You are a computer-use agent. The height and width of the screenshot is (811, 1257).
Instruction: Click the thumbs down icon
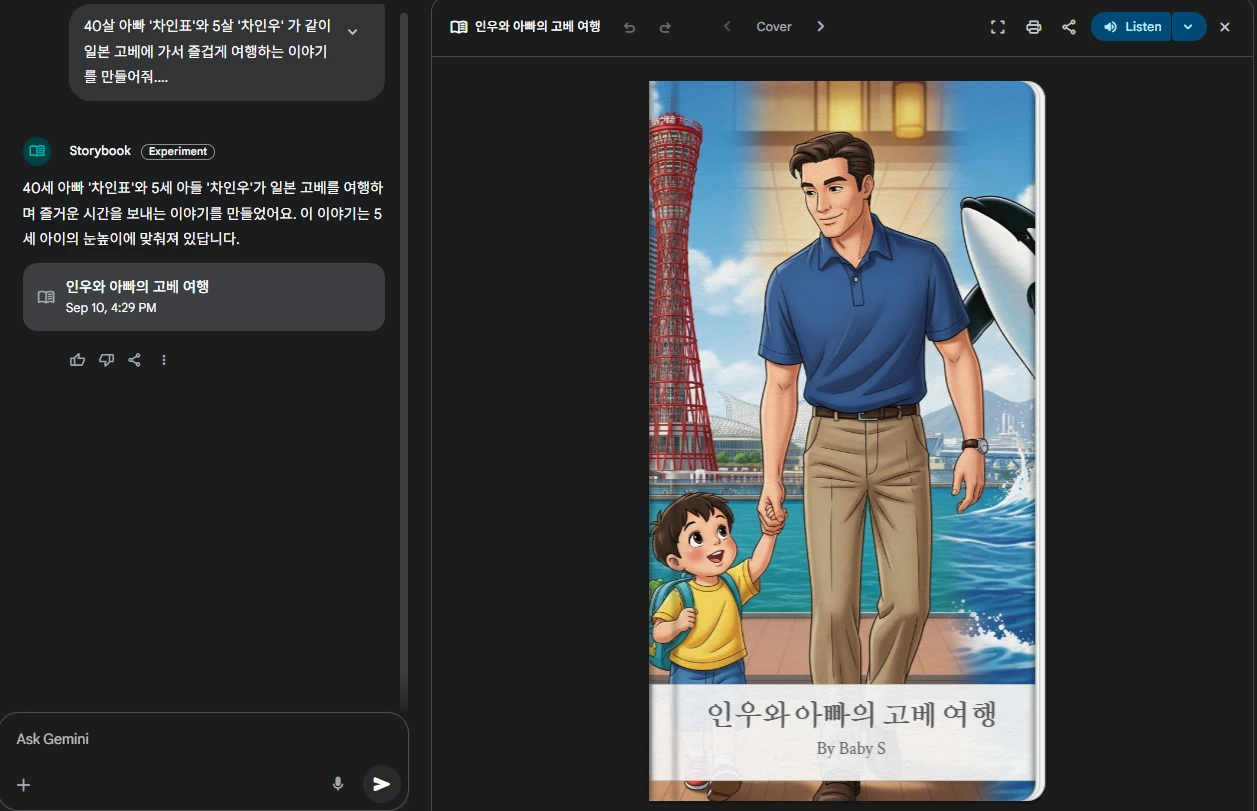tap(106, 360)
